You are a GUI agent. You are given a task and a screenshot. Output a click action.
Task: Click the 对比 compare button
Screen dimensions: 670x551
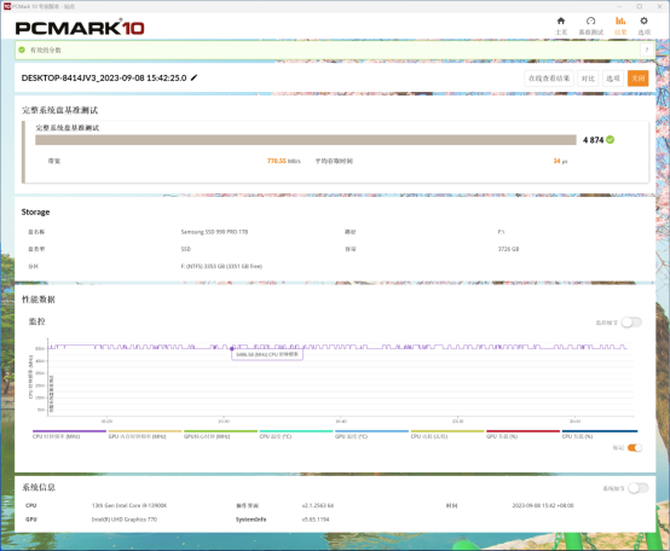pos(588,78)
